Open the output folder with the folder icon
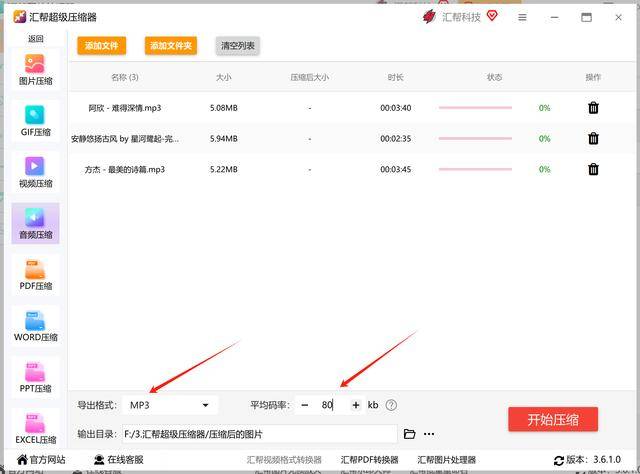640x474 pixels. coord(409,434)
